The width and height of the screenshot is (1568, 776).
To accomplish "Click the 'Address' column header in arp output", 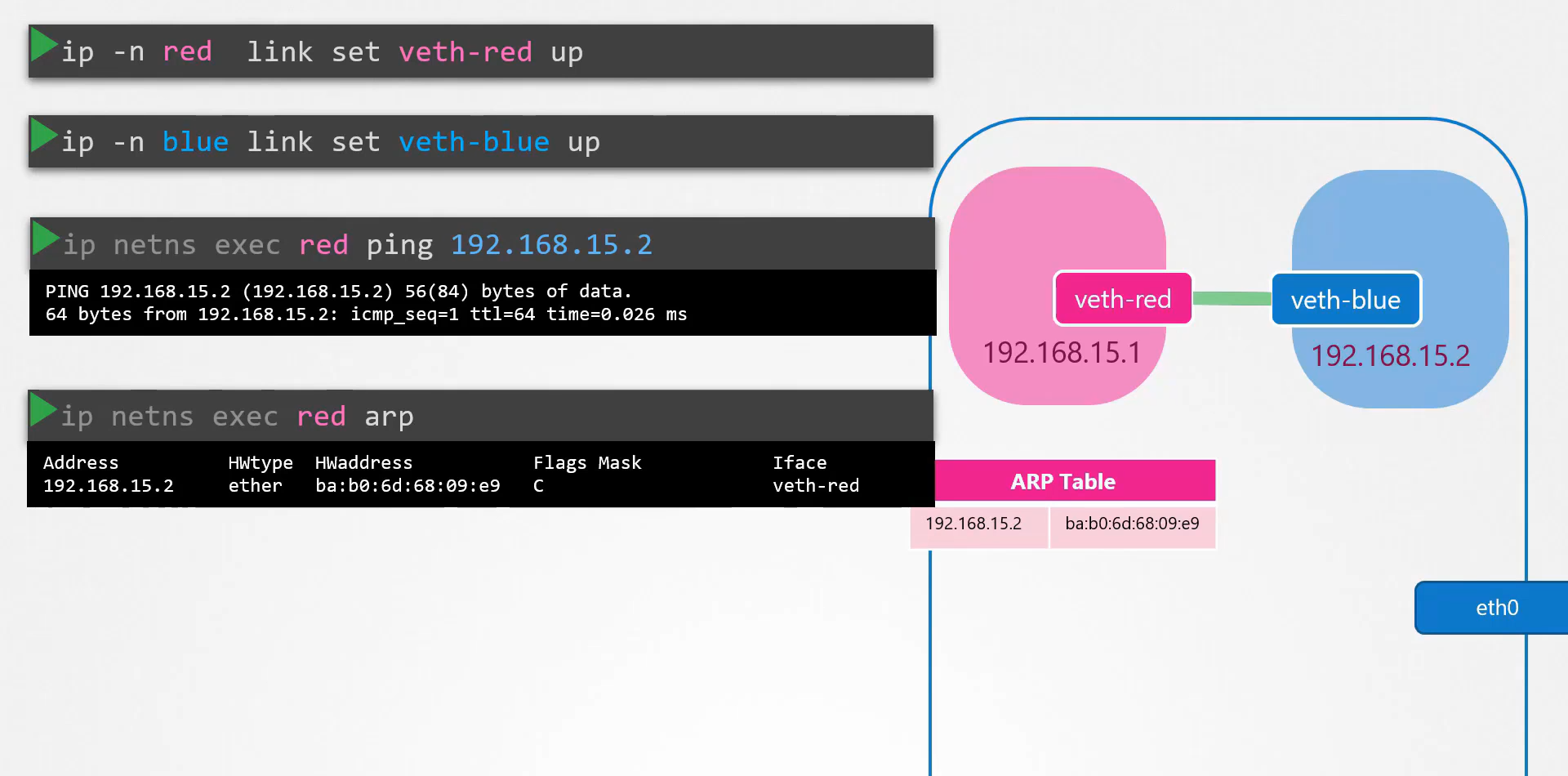I will tap(81, 463).
